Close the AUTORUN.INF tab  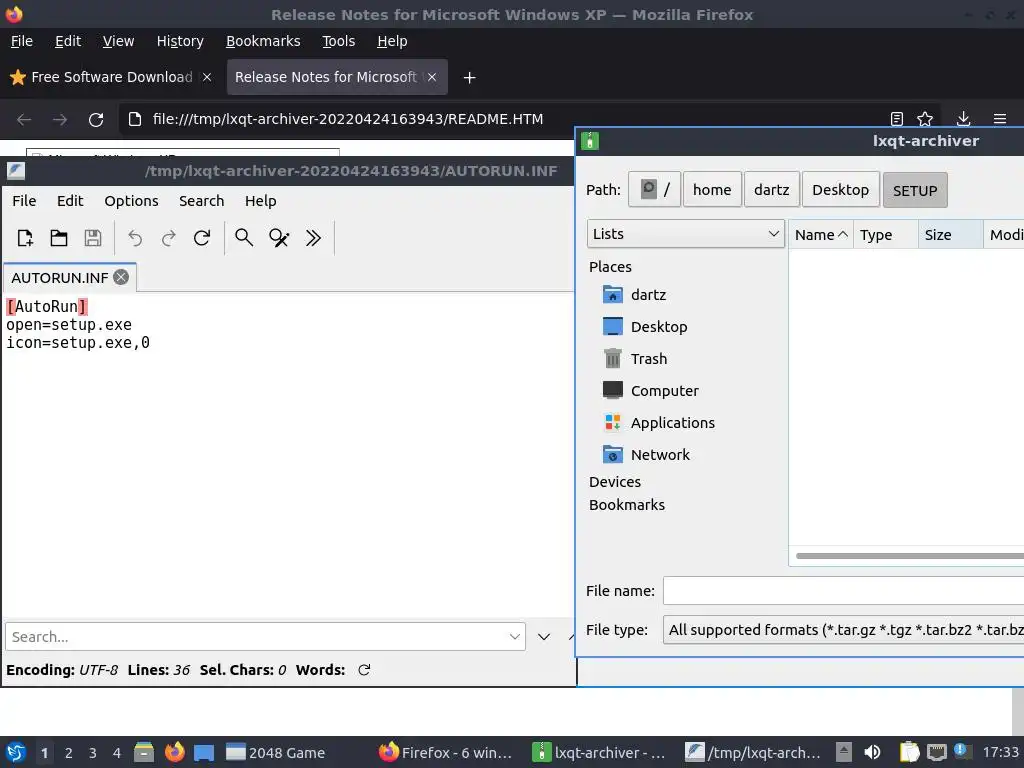tap(121, 277)
